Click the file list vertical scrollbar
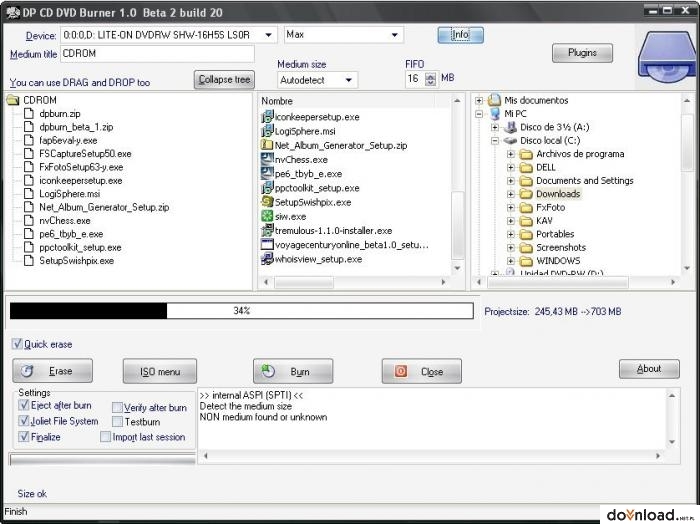The height and width of the screenshot is (524, 700). click(457, 184)
